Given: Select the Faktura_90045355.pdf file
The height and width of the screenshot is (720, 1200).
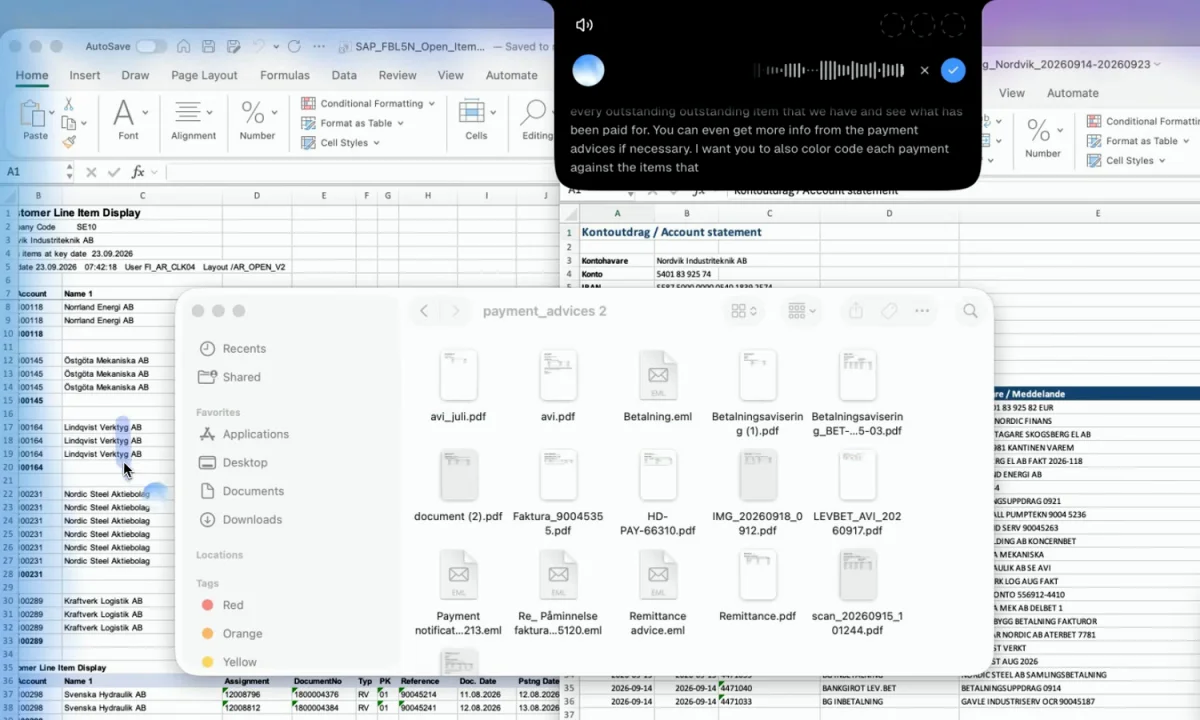Looking at the screenshot, I should point(558,493).
